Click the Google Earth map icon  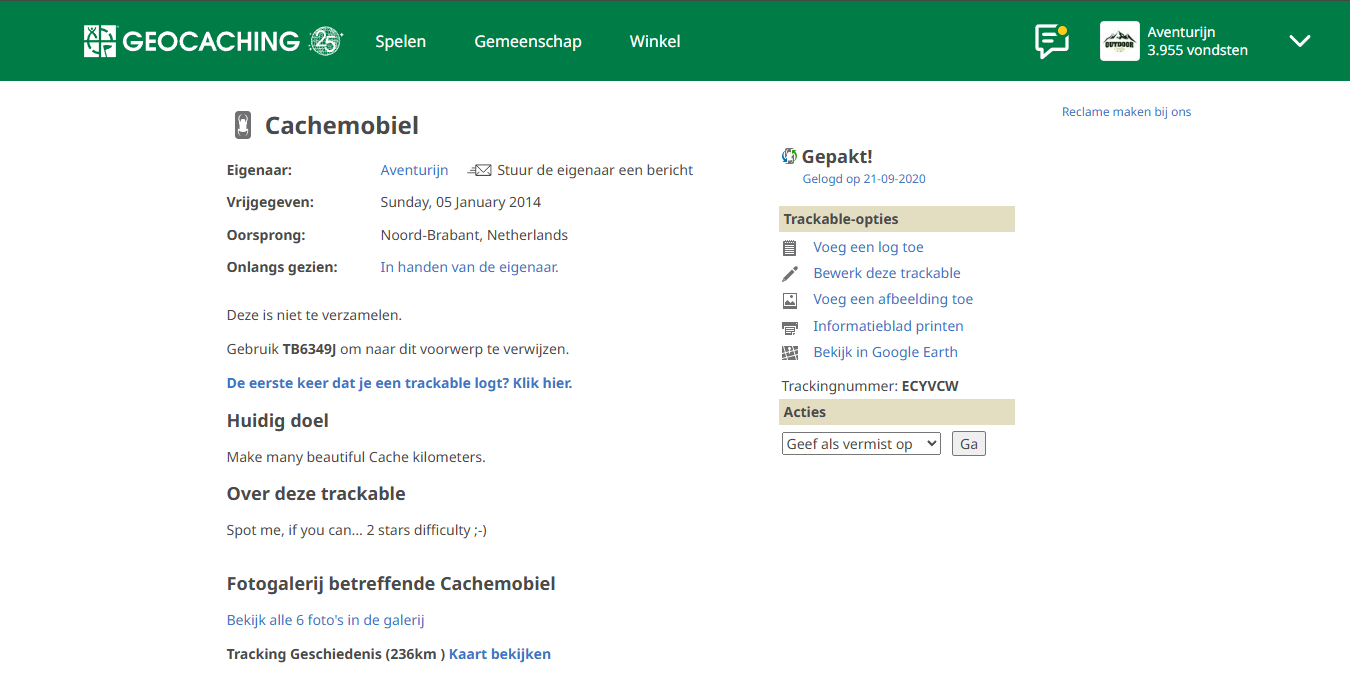click(x=790, y=353)
